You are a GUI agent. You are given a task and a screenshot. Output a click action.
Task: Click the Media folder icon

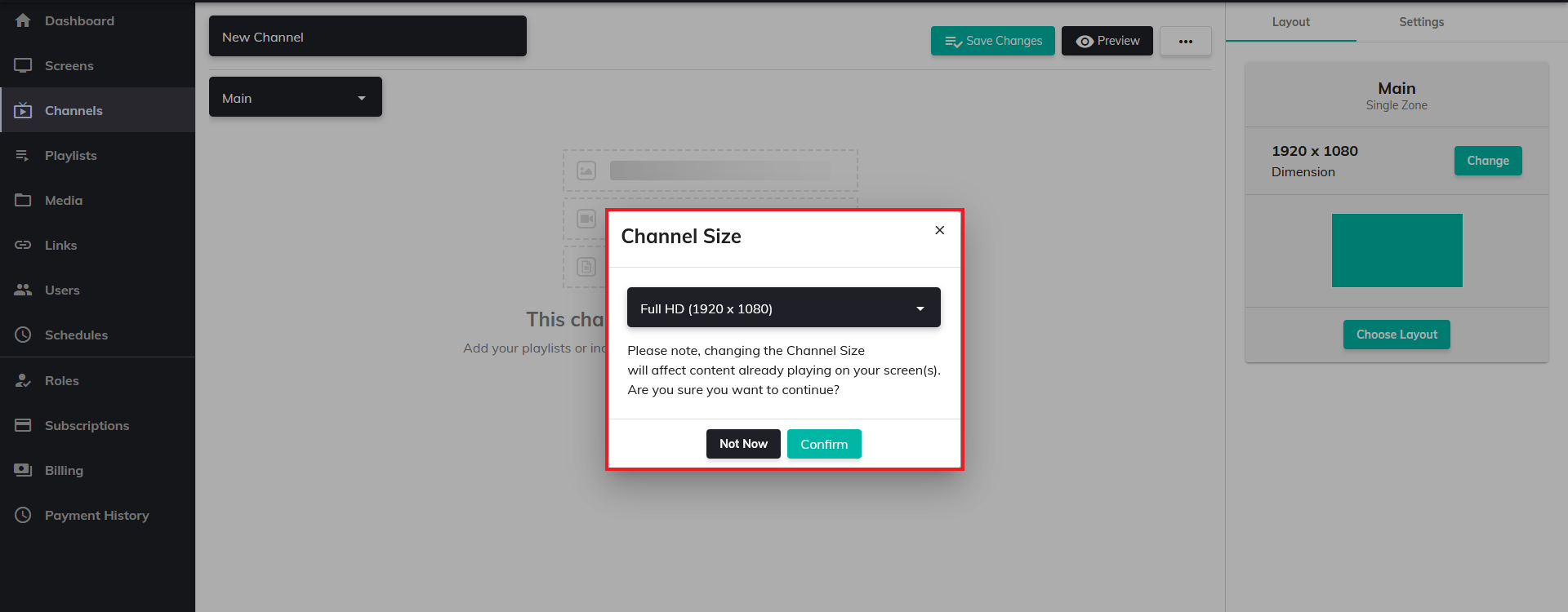pos(23,200)
